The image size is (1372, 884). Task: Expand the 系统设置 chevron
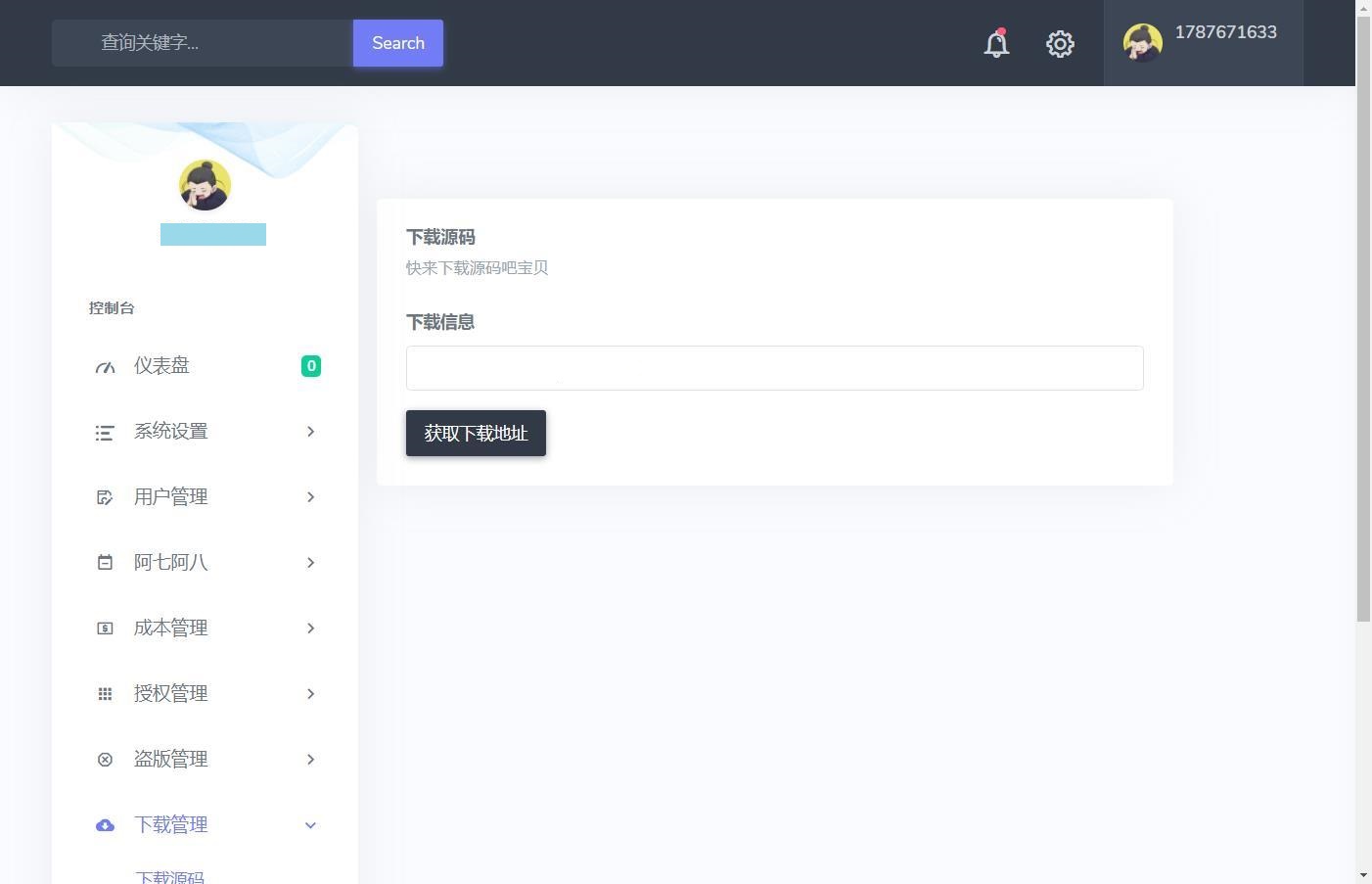pos(310,432)
